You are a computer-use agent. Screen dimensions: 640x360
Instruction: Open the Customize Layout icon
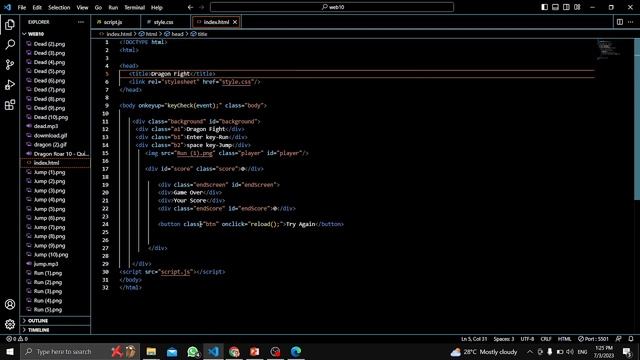(577, 7)
